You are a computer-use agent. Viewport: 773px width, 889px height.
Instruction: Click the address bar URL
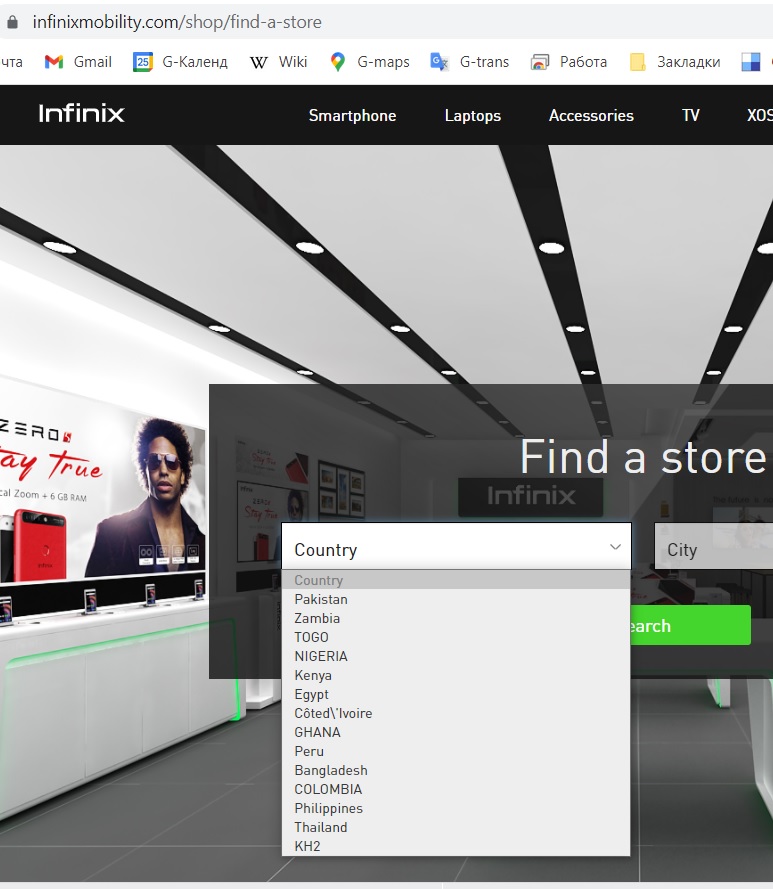(177, 21)
